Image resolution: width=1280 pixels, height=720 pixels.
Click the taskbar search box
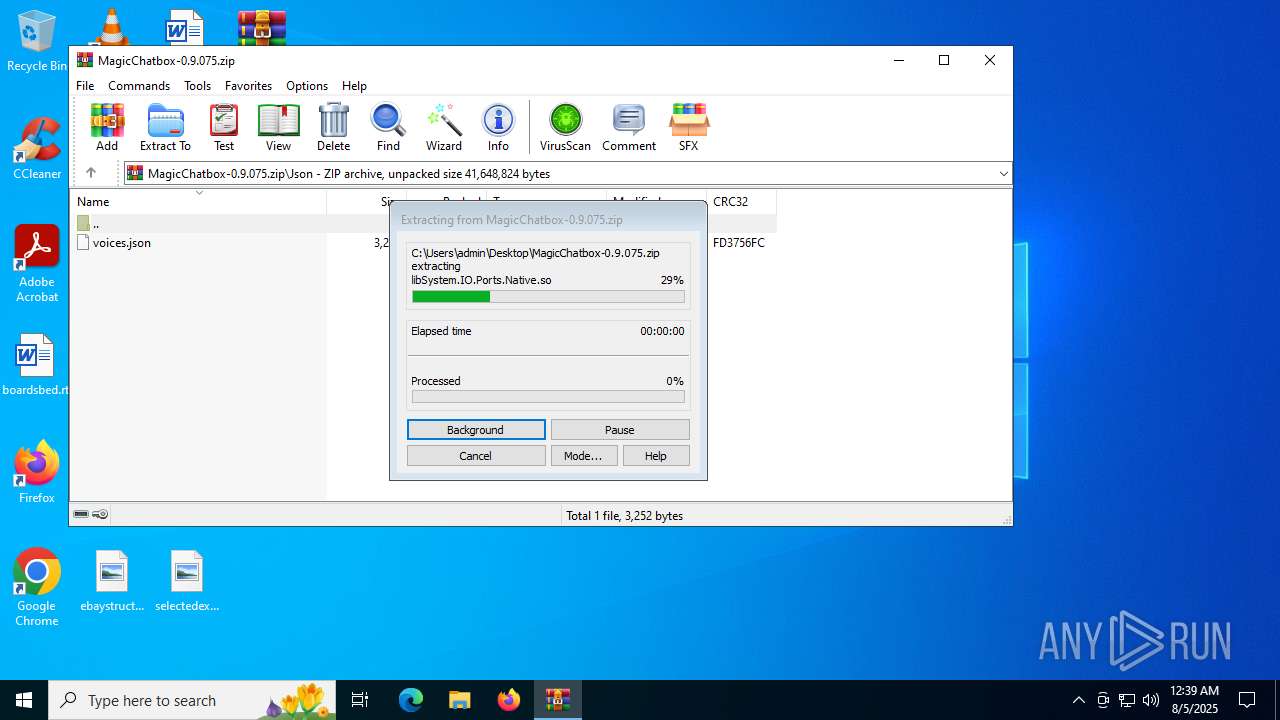pyautogui.click(x=192, y=700)
